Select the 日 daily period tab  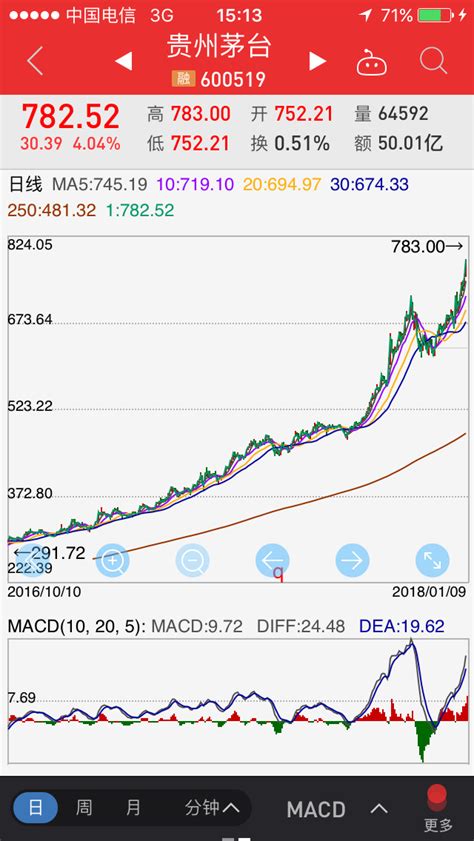tap(35, 808)
